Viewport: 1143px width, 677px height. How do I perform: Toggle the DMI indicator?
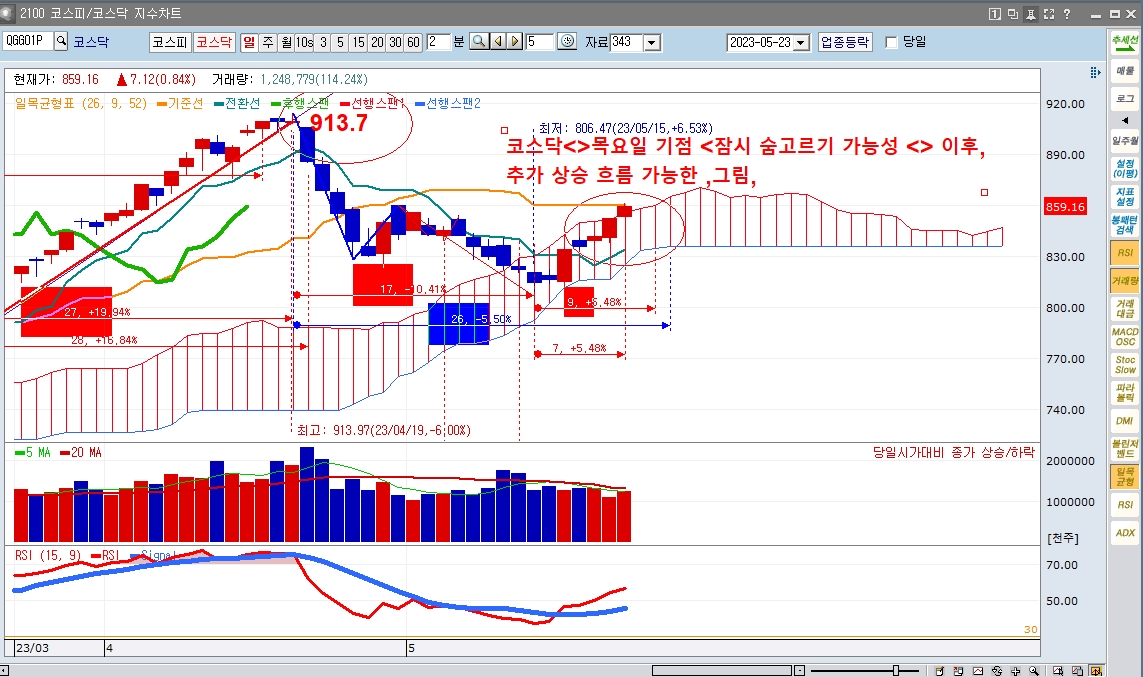click(x=1125, y=420)
